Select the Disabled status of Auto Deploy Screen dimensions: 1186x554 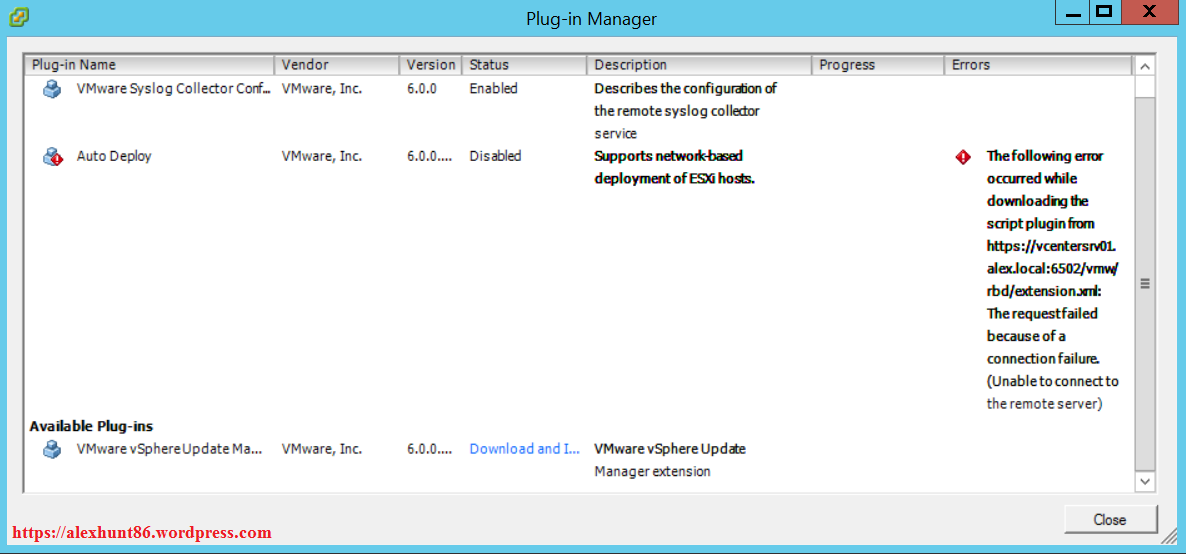coord(495,157)
